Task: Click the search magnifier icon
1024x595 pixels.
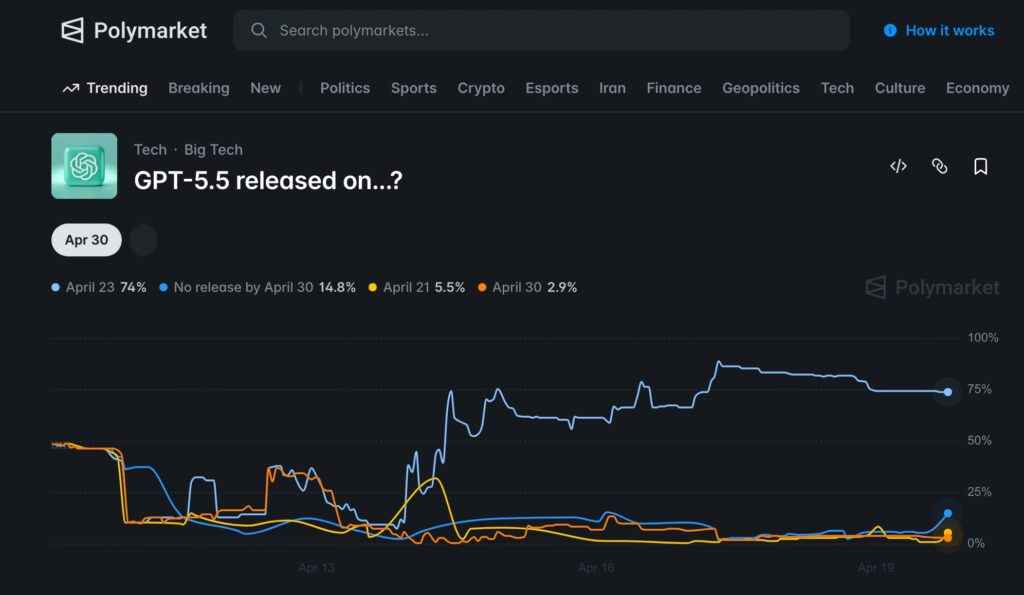Action: pos(258,31)
